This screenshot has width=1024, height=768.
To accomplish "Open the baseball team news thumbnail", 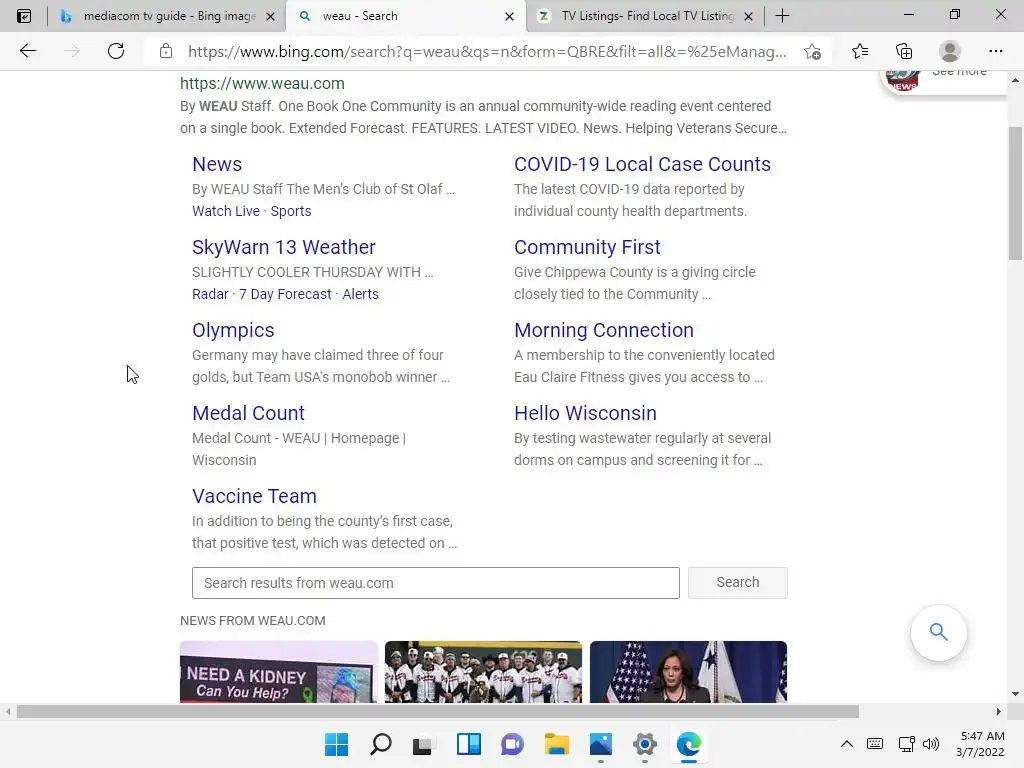I will point(483,672).
